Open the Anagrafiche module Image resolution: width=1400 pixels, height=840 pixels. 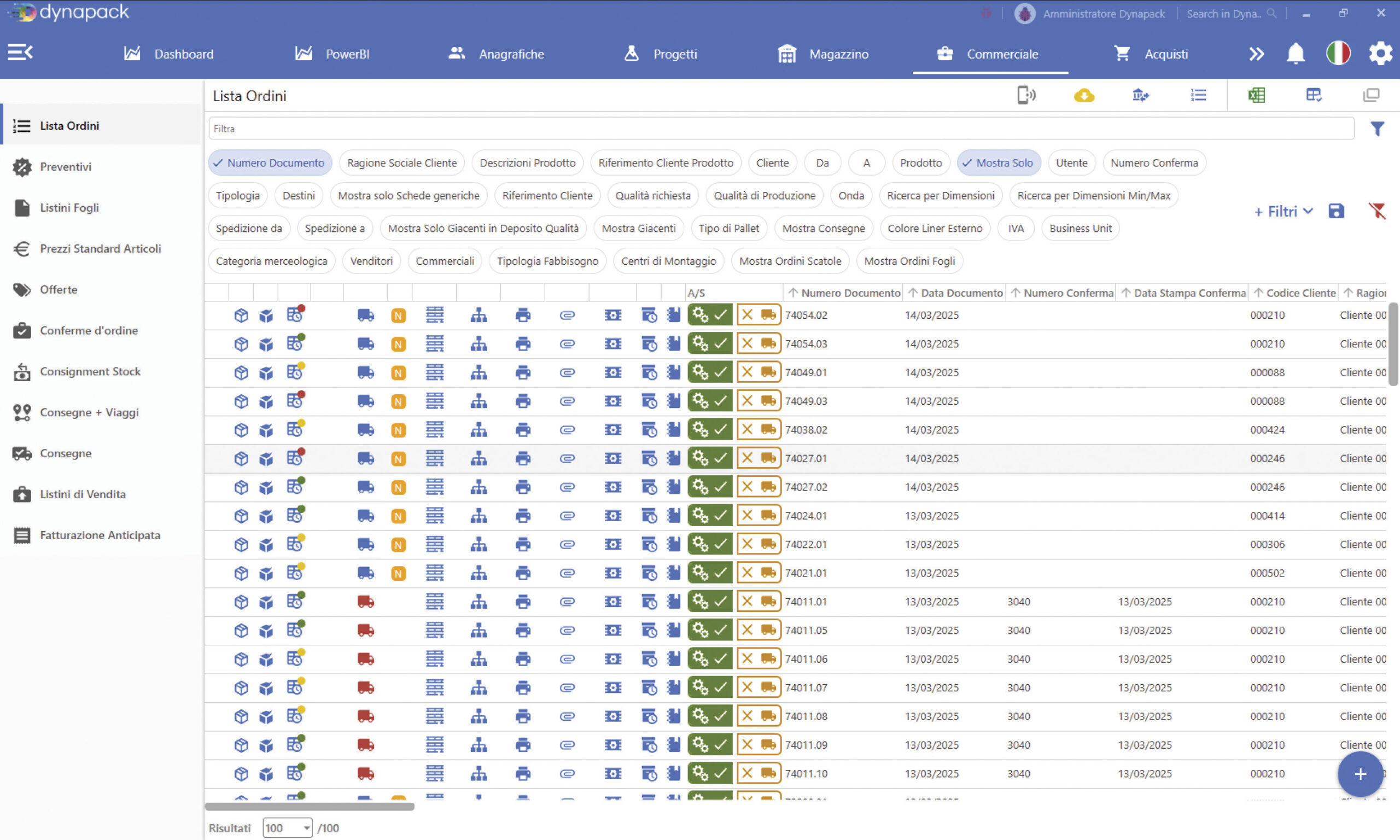coord(495,54)
